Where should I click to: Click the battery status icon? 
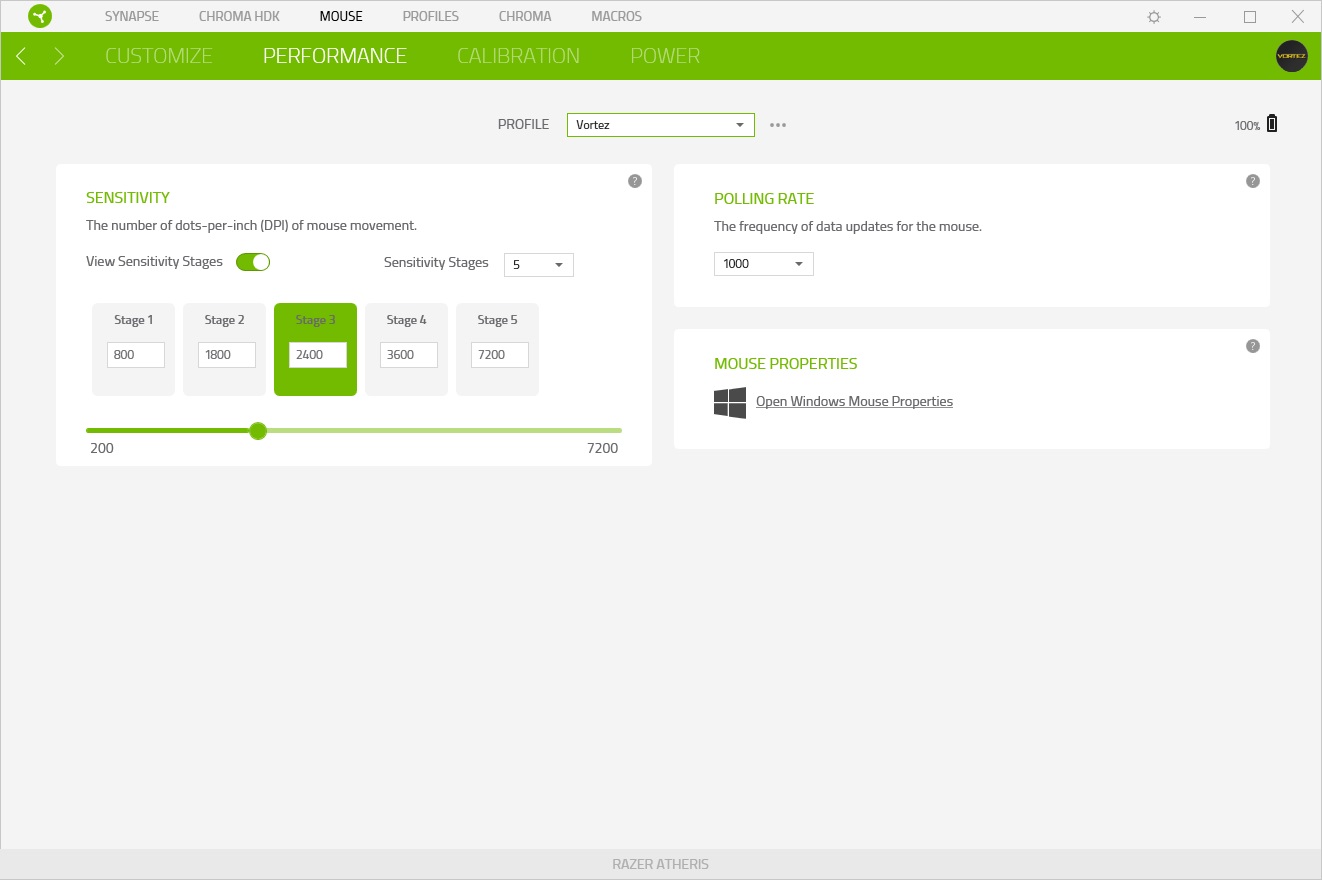1272,124
